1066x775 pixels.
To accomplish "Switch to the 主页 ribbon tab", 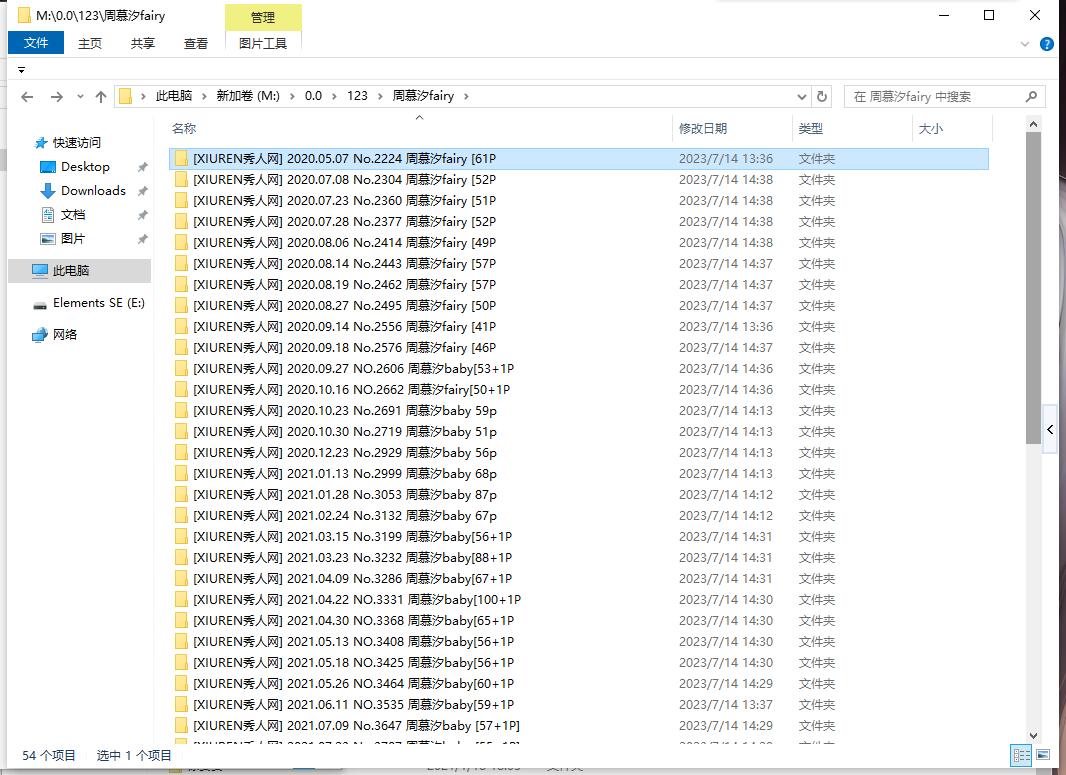I will point(90,44).
